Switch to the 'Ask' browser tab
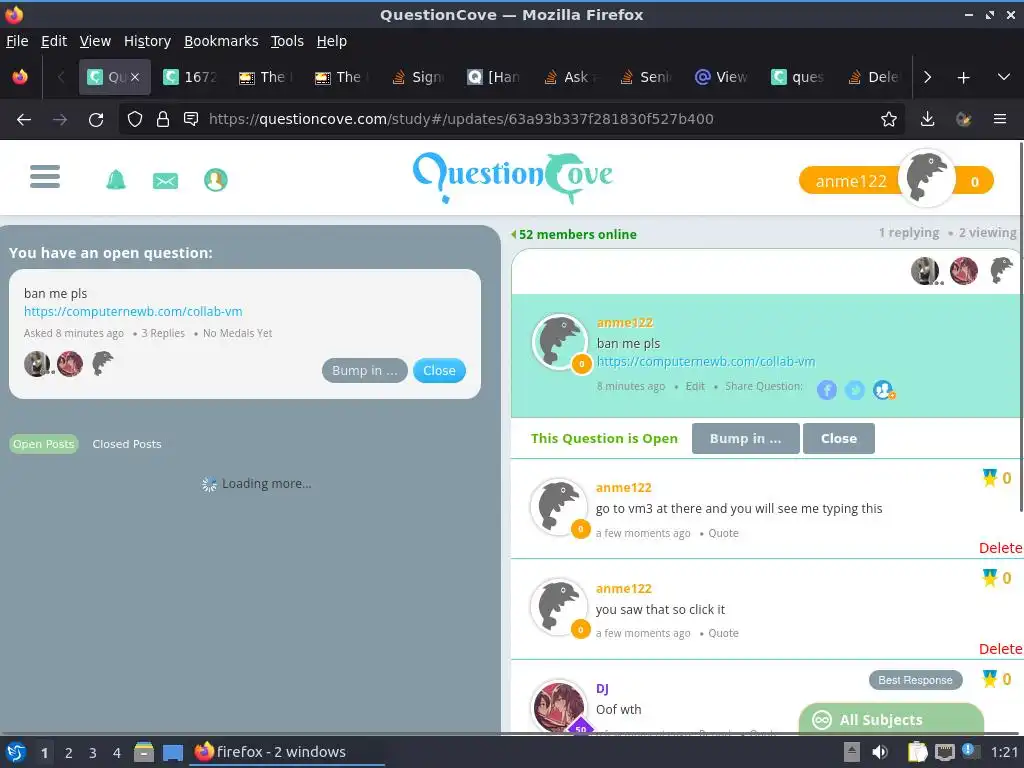This screenshot has width=1024, height=768. [x=571, y=77]
